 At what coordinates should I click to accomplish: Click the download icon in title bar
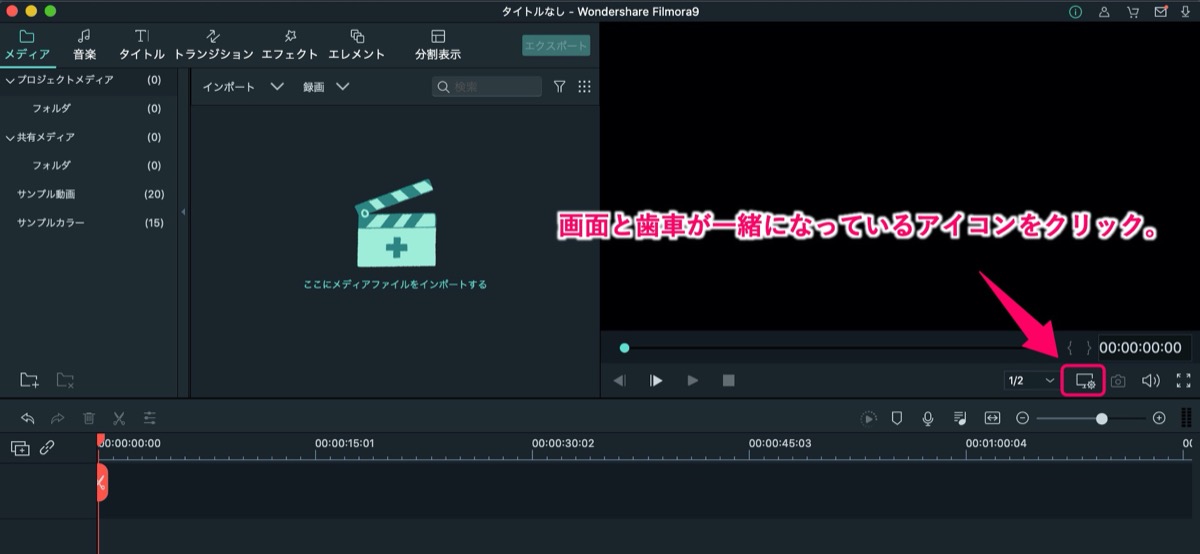[x=1187, y=12]
